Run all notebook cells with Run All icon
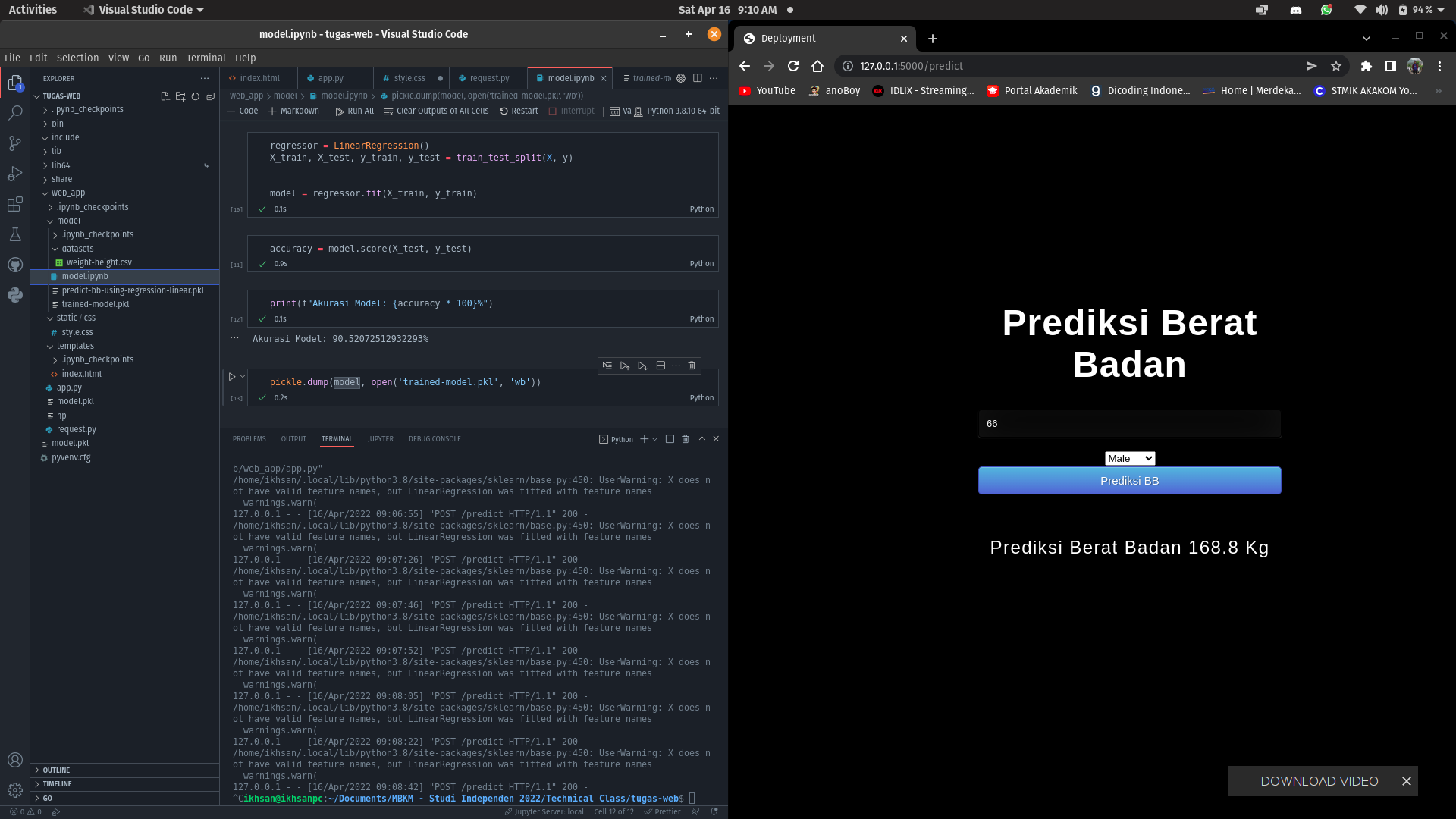 (x=354, y=111)
